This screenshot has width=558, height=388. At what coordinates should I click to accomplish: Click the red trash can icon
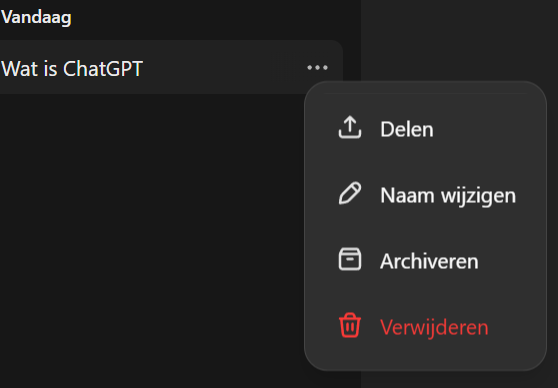pos(349,325)
